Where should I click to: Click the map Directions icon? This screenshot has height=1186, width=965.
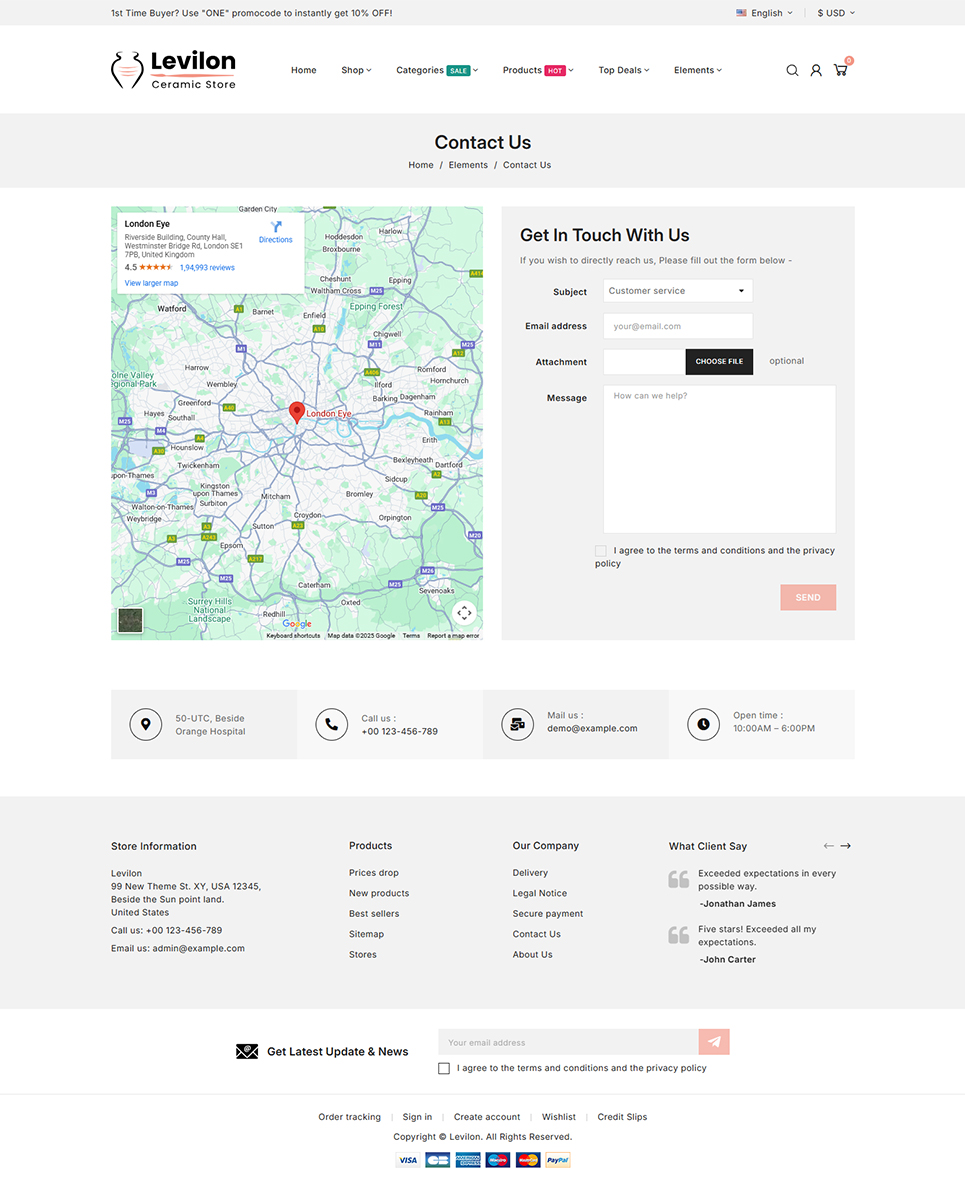pos(276,227)
